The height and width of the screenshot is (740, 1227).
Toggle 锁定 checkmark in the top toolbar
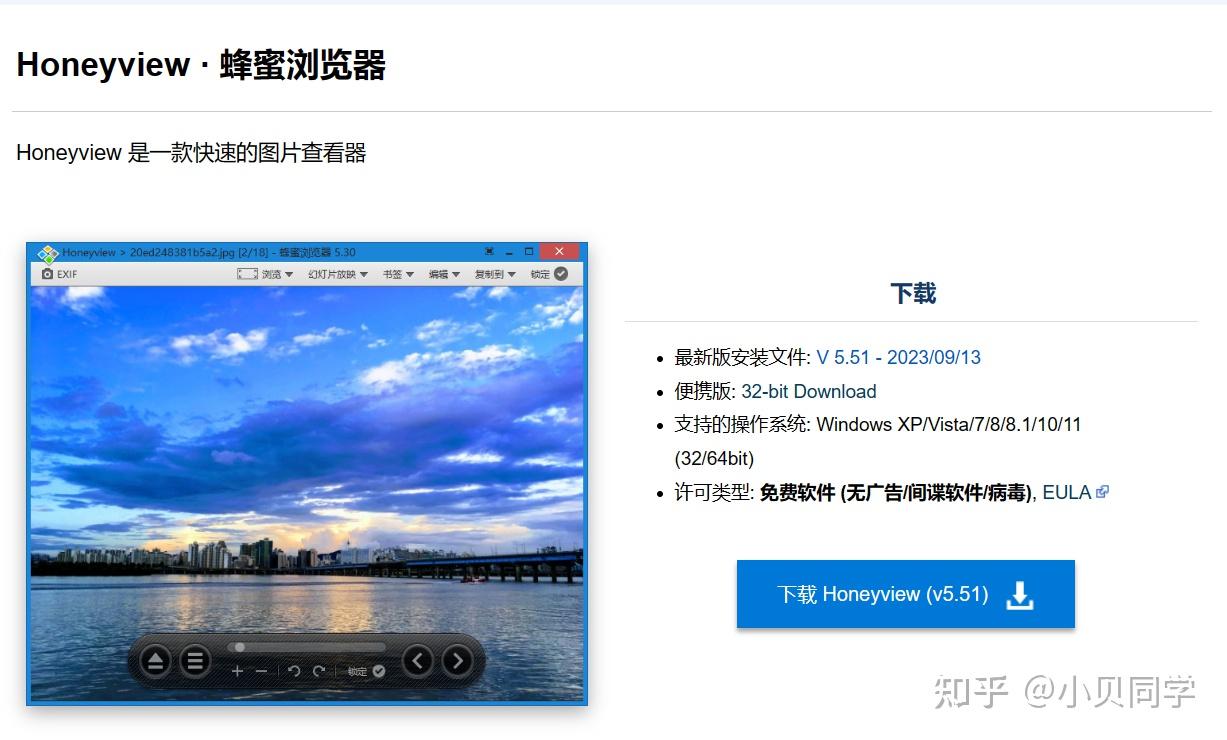click(x=561, y=274)
